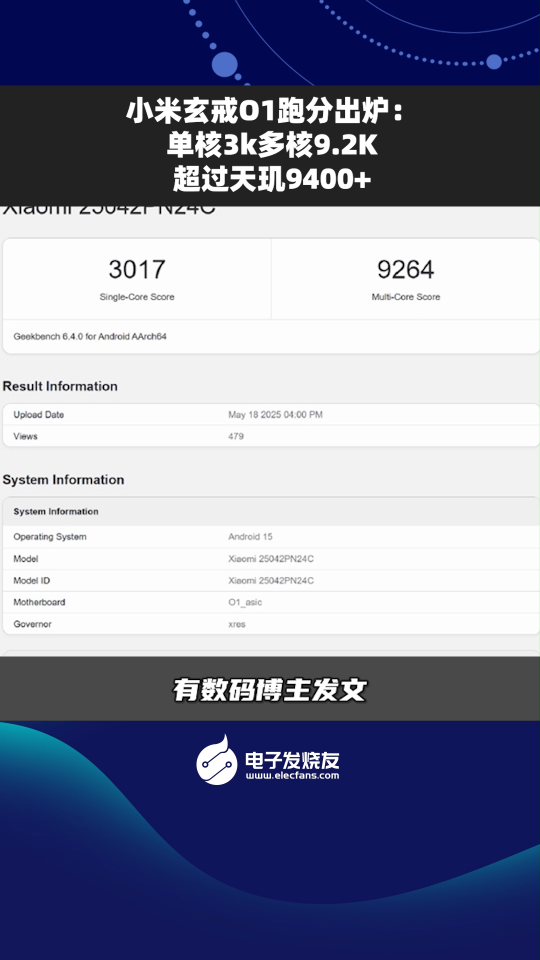
Task: Click the subtitle caption 有数码博主发文
Action: pos(269,689)
